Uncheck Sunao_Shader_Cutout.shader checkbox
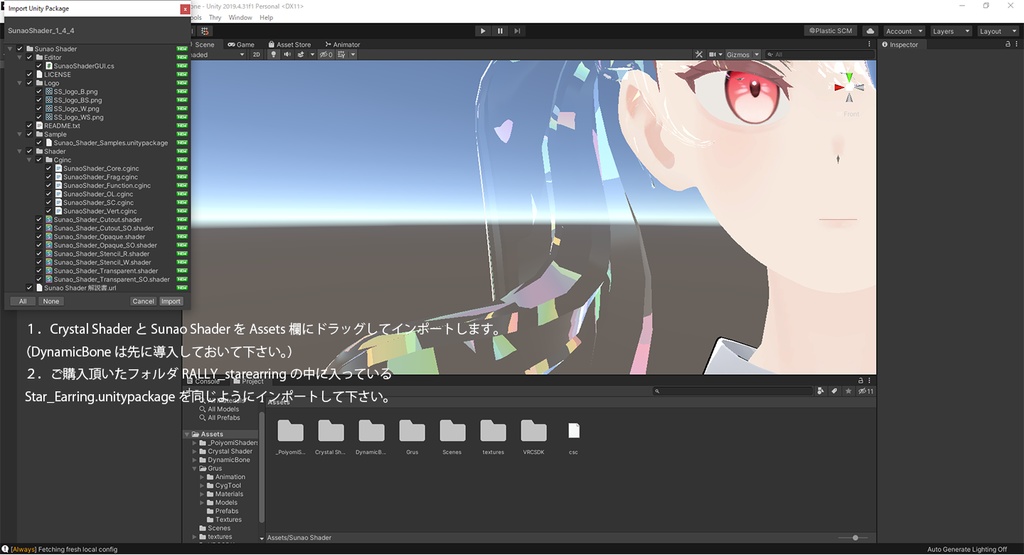Screen dimensions: 1024x555 click(39, 219)
